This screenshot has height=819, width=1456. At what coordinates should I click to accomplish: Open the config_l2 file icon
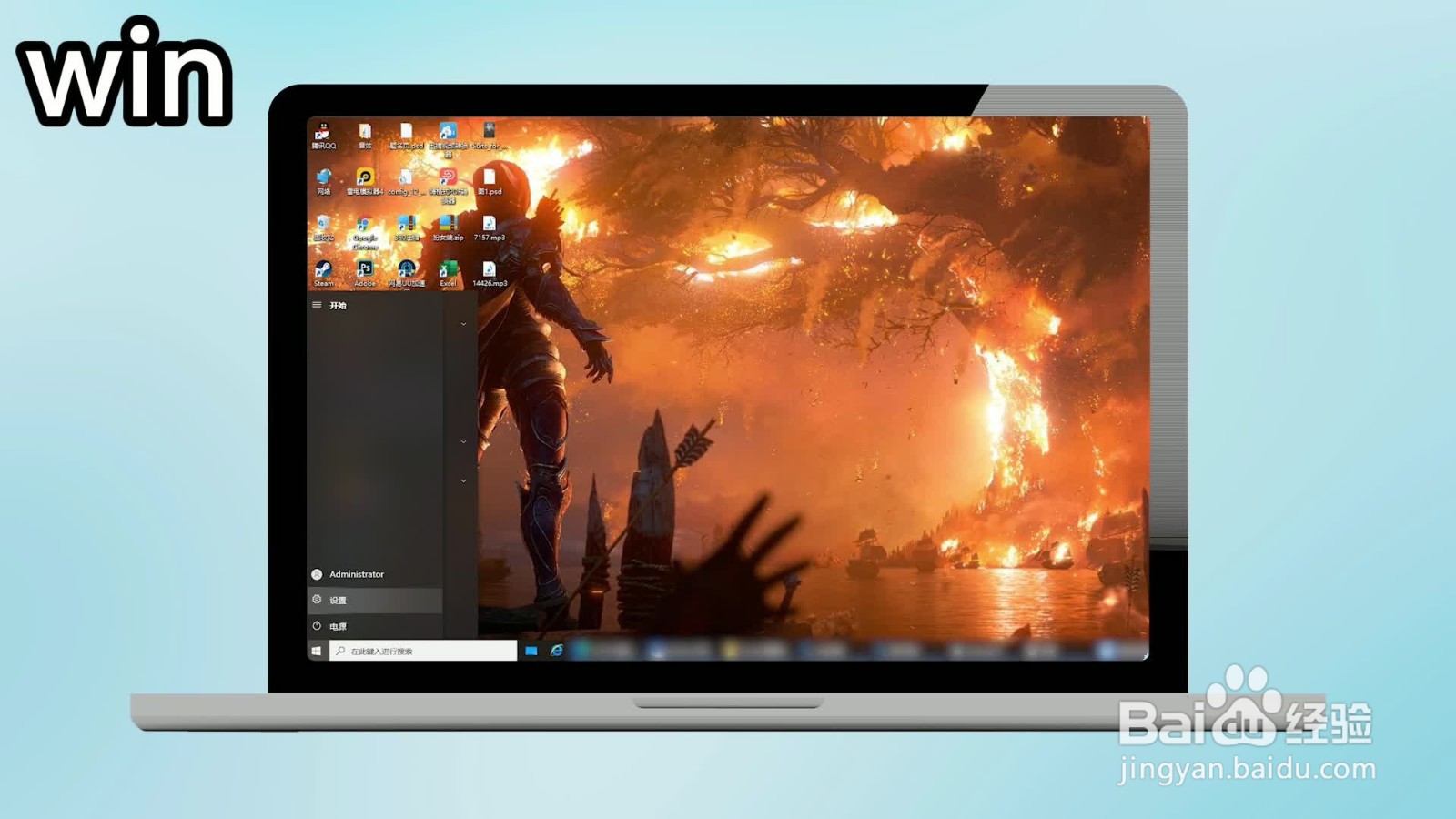(x=407, y=182)
